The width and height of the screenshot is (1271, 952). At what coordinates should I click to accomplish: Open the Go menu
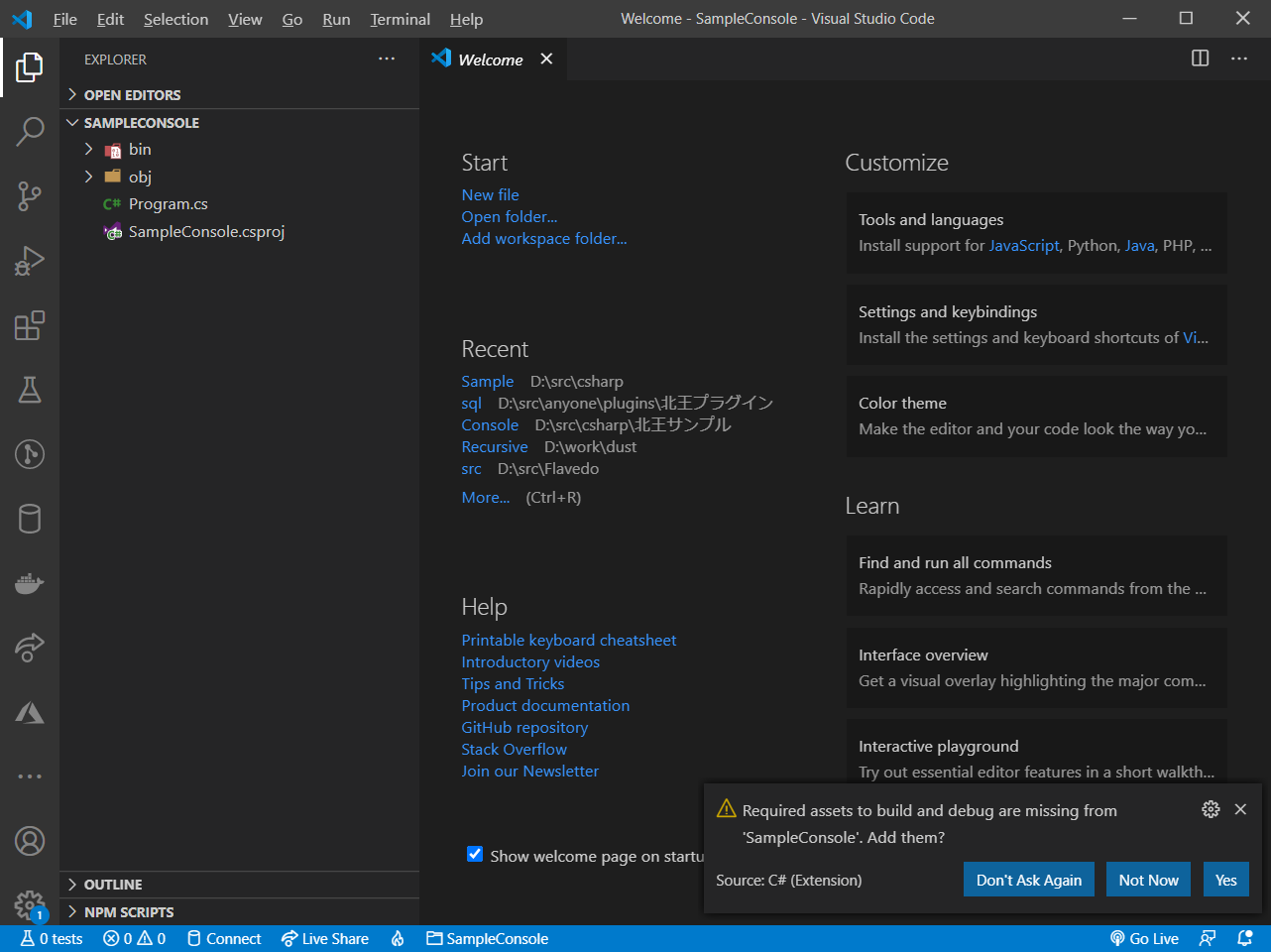(292, 19)
